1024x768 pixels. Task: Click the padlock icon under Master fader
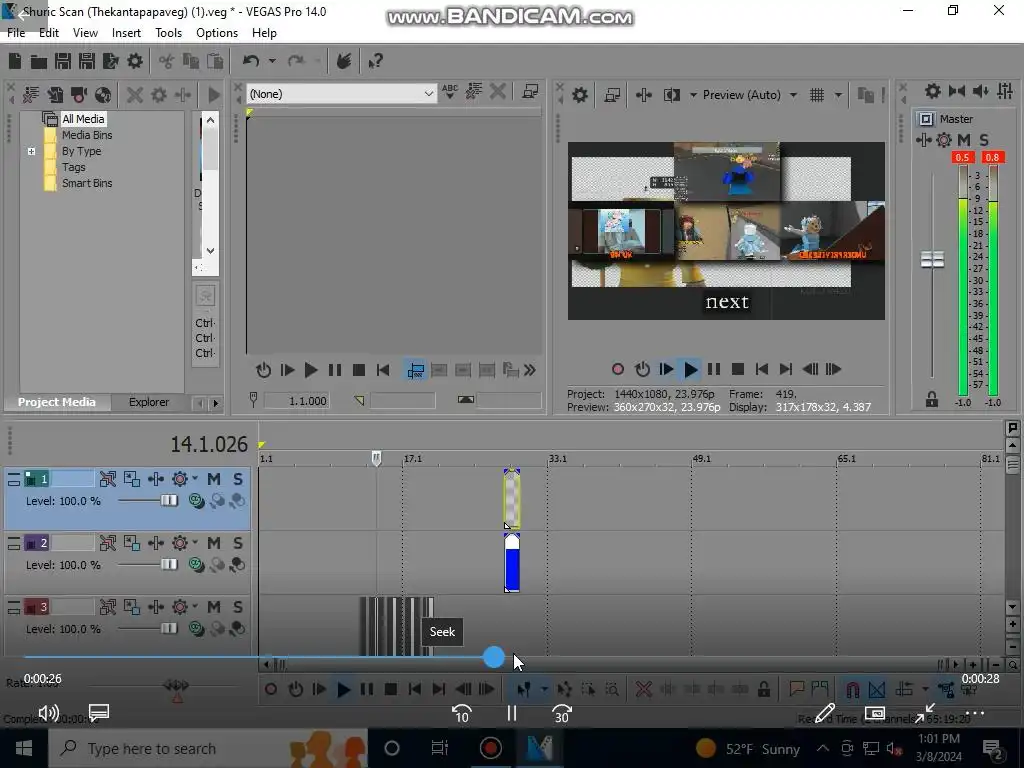click(x=932, y=400)
